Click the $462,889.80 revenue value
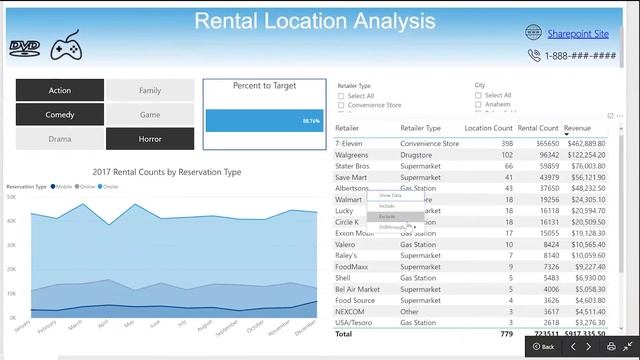The height and width of the screenshot is (360, 640). [586, 144]
